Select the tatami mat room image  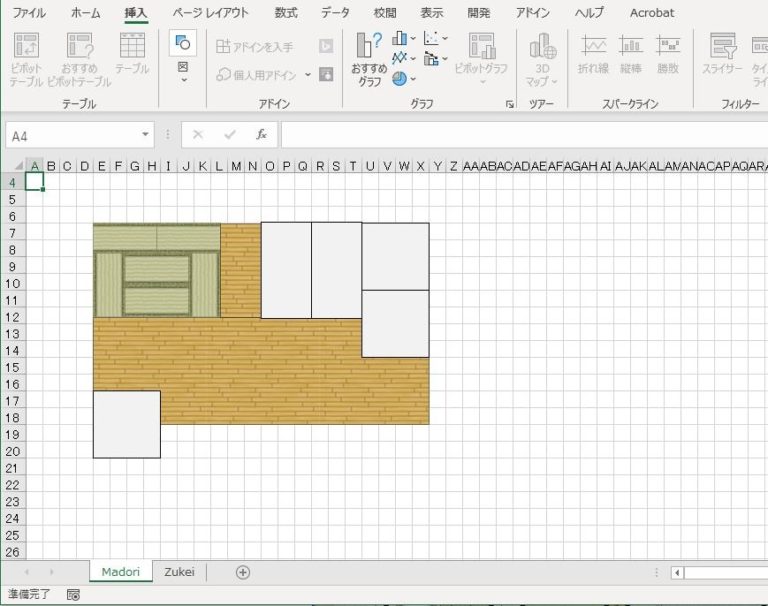tap(157, 270)
